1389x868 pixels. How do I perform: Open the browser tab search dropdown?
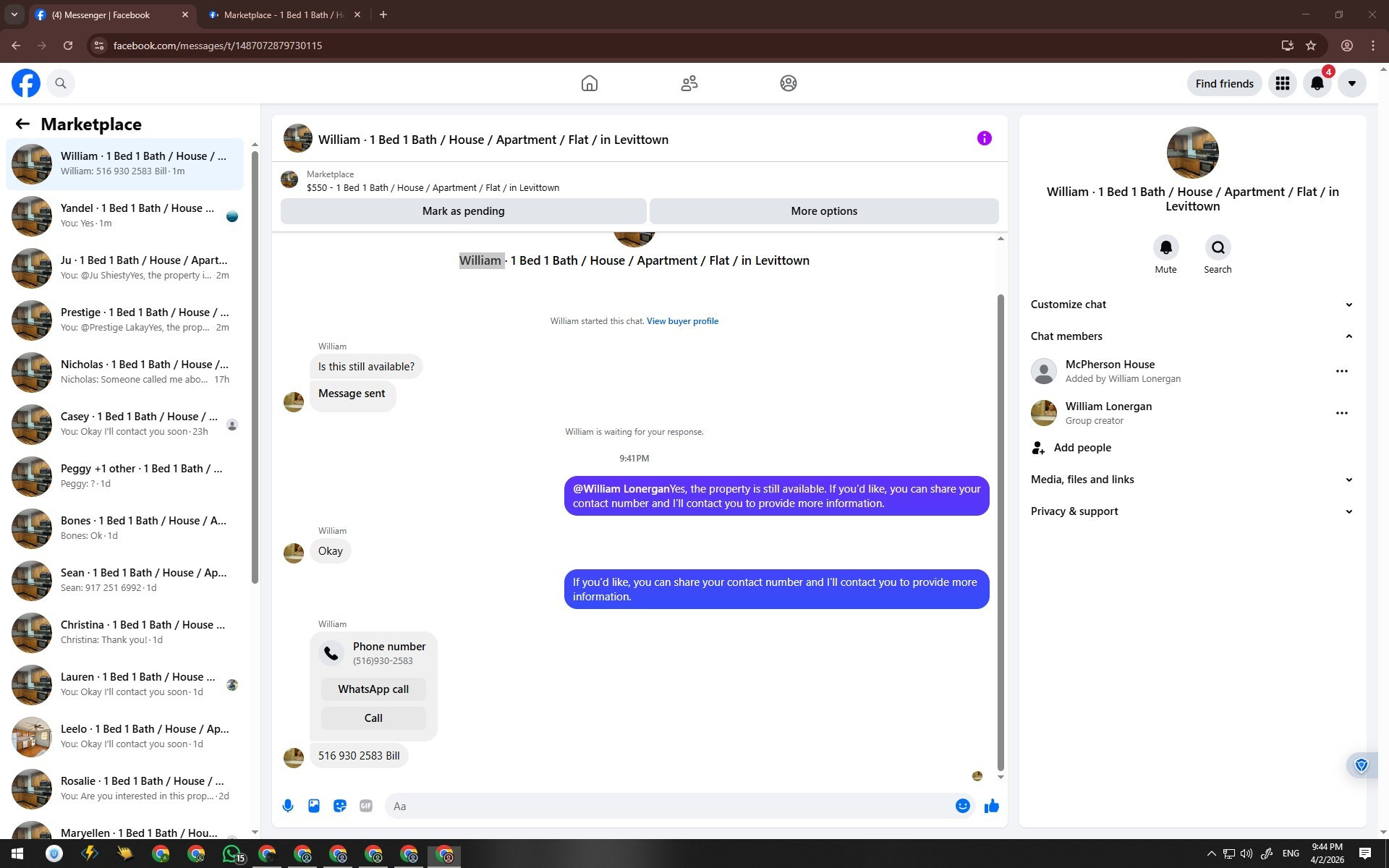pyautogui.click(x=14, y=14)
